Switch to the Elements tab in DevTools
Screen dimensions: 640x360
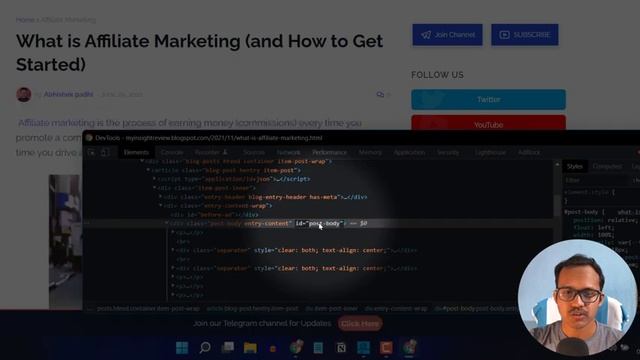[x=136, y=153]
